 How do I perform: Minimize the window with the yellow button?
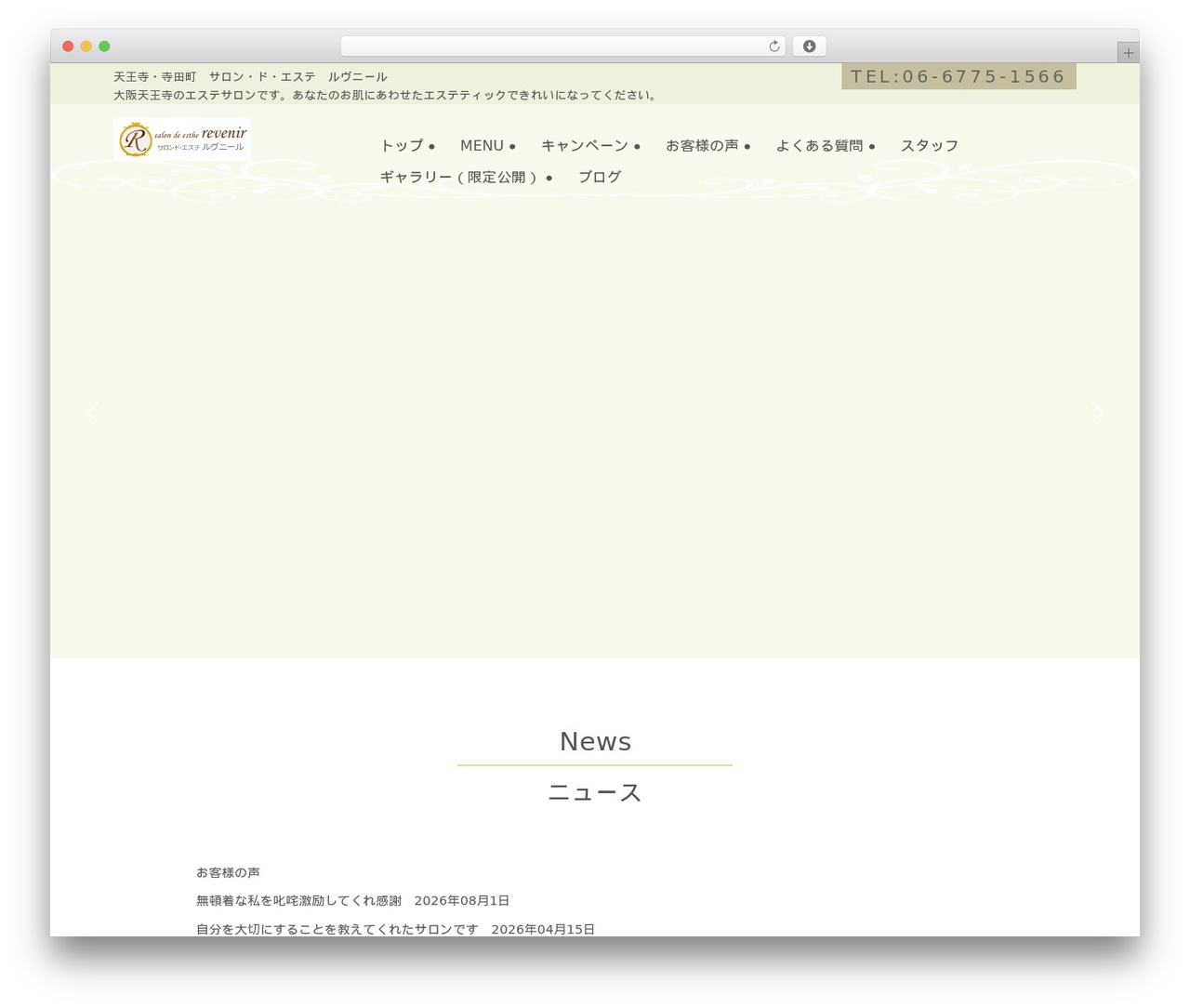(86, 46)
